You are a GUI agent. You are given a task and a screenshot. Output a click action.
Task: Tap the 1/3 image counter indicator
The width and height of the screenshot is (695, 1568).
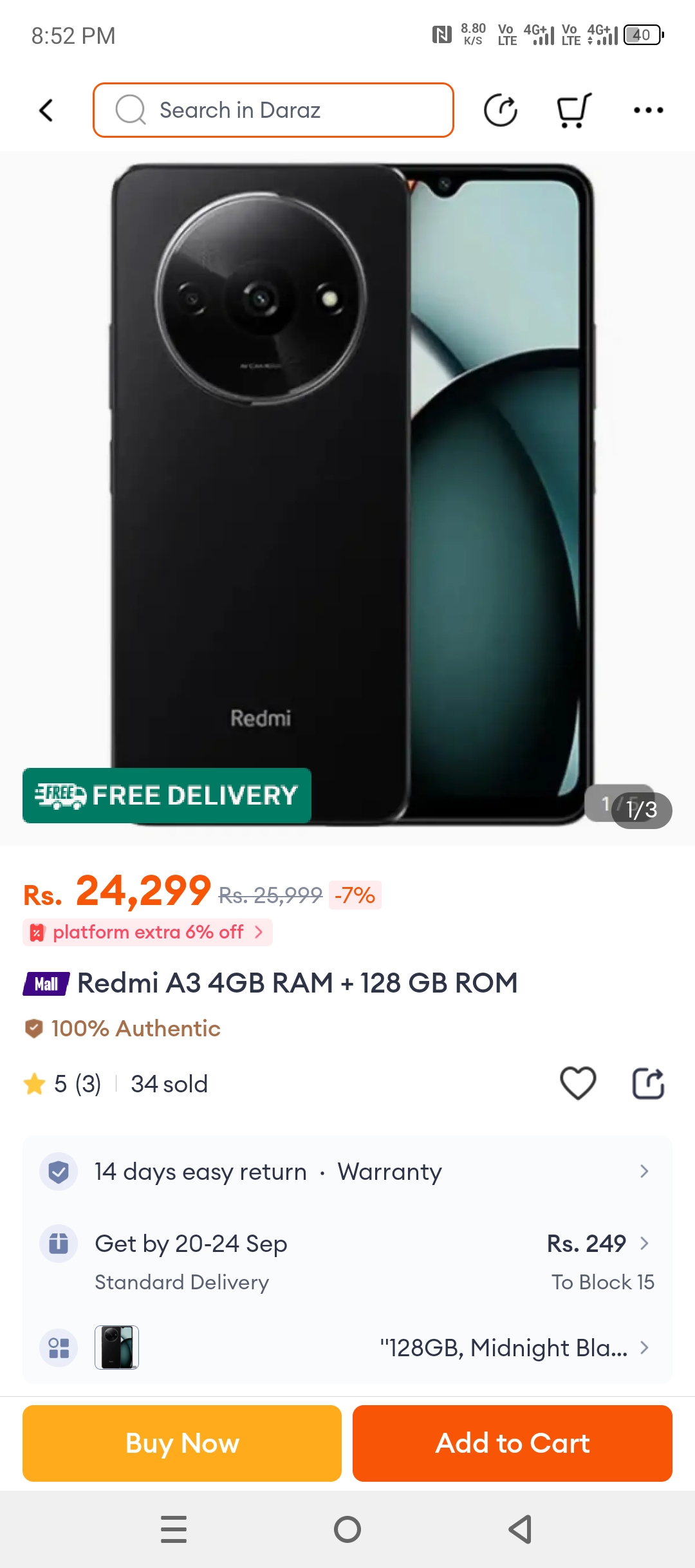(641, 810)
